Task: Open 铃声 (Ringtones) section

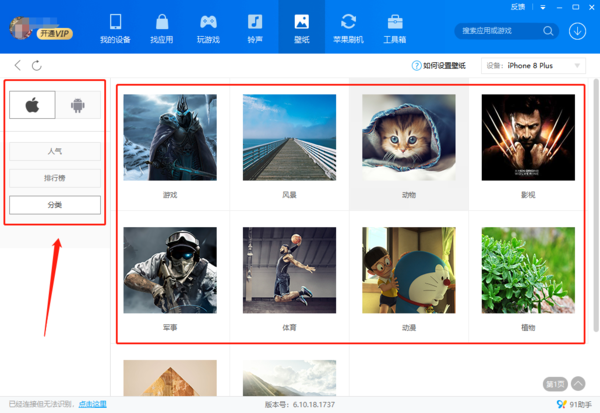Action: [x=255, y=28]
